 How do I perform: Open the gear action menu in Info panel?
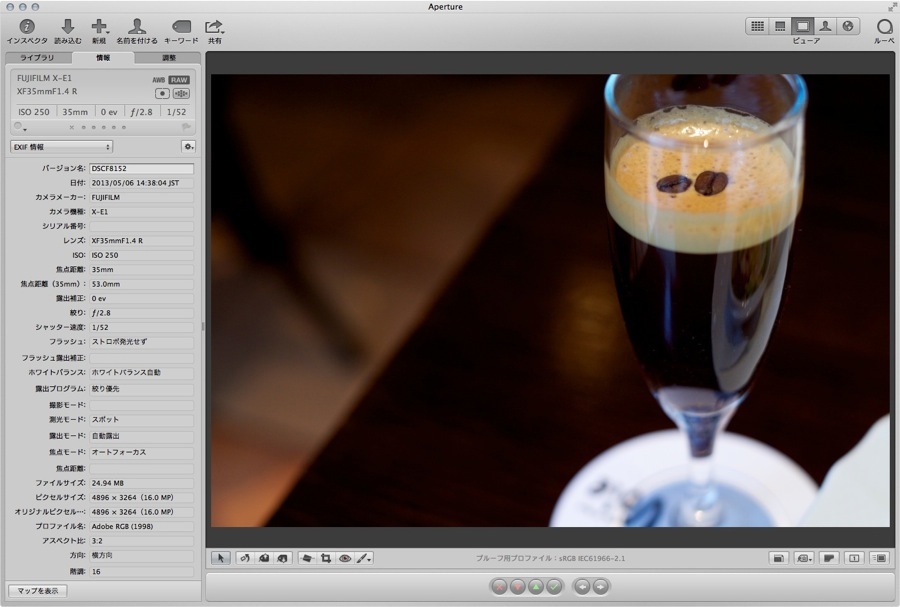click(x=188, y=147)
